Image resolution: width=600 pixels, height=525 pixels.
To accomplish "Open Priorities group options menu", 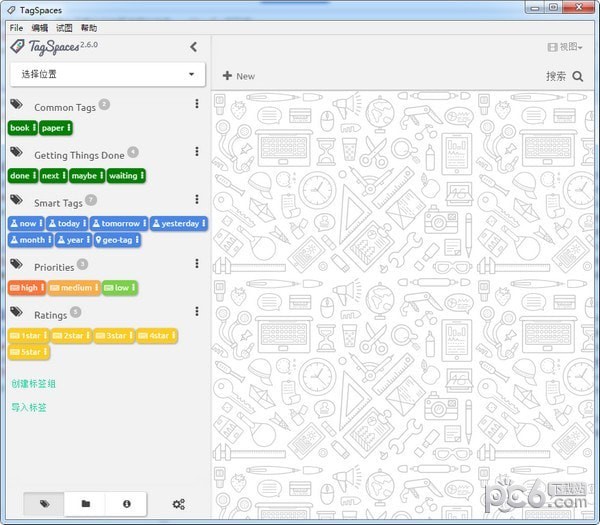I will click(197, 264).
